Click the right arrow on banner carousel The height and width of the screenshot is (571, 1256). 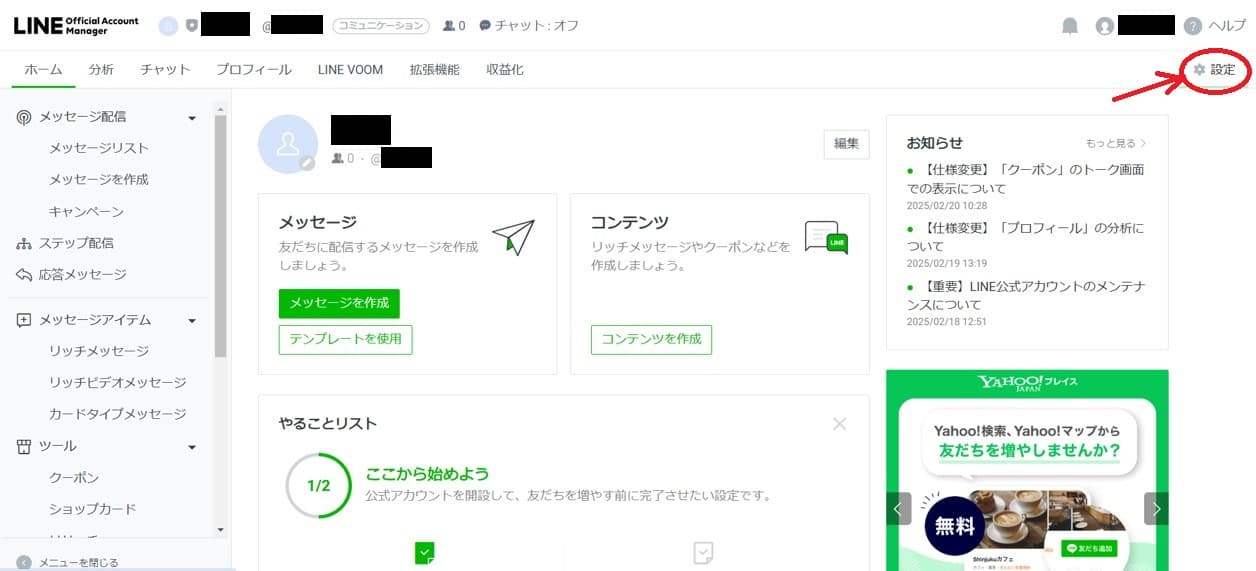coord(1156,508)
